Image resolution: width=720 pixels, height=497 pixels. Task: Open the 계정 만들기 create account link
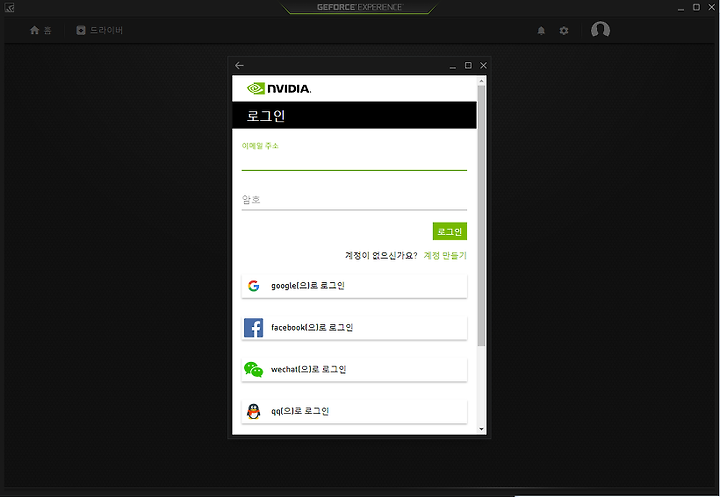click(445, 255)
